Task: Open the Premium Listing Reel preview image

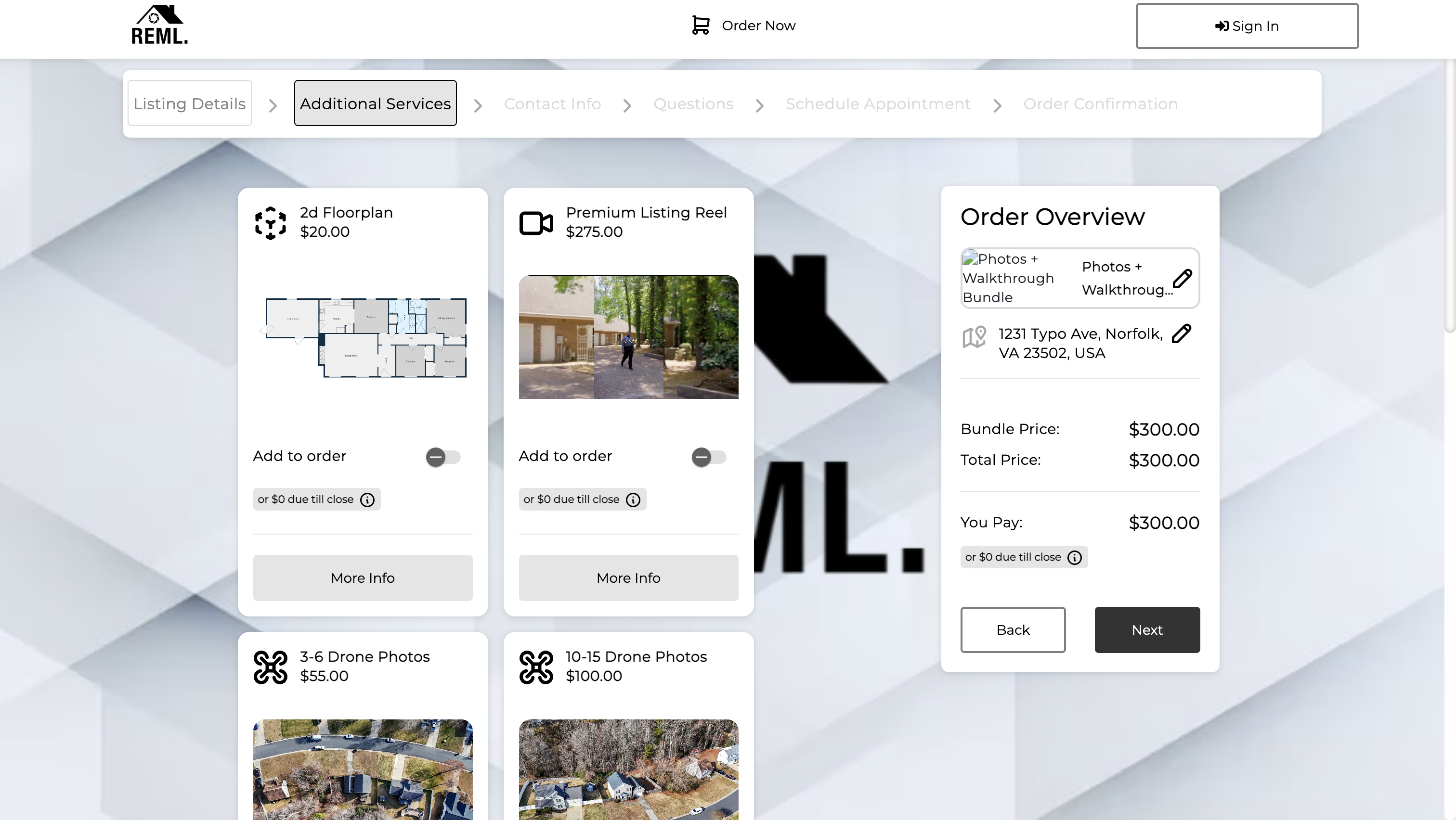Action: click(x=628, y=337)
